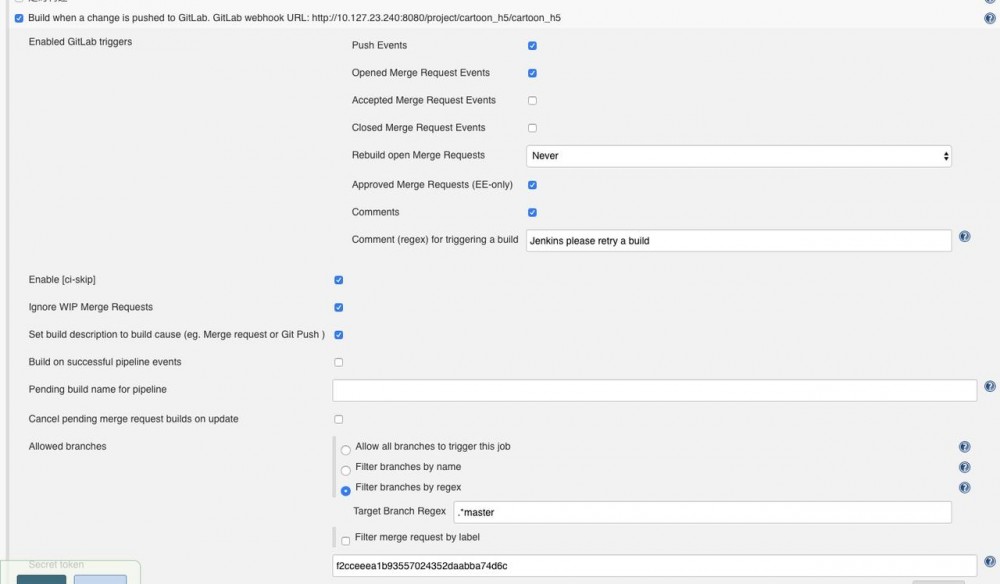The image size is (1000, 584).
Task: Open help for GitLab build trigger
Action: pyautogui.click(x=990, y=18)
